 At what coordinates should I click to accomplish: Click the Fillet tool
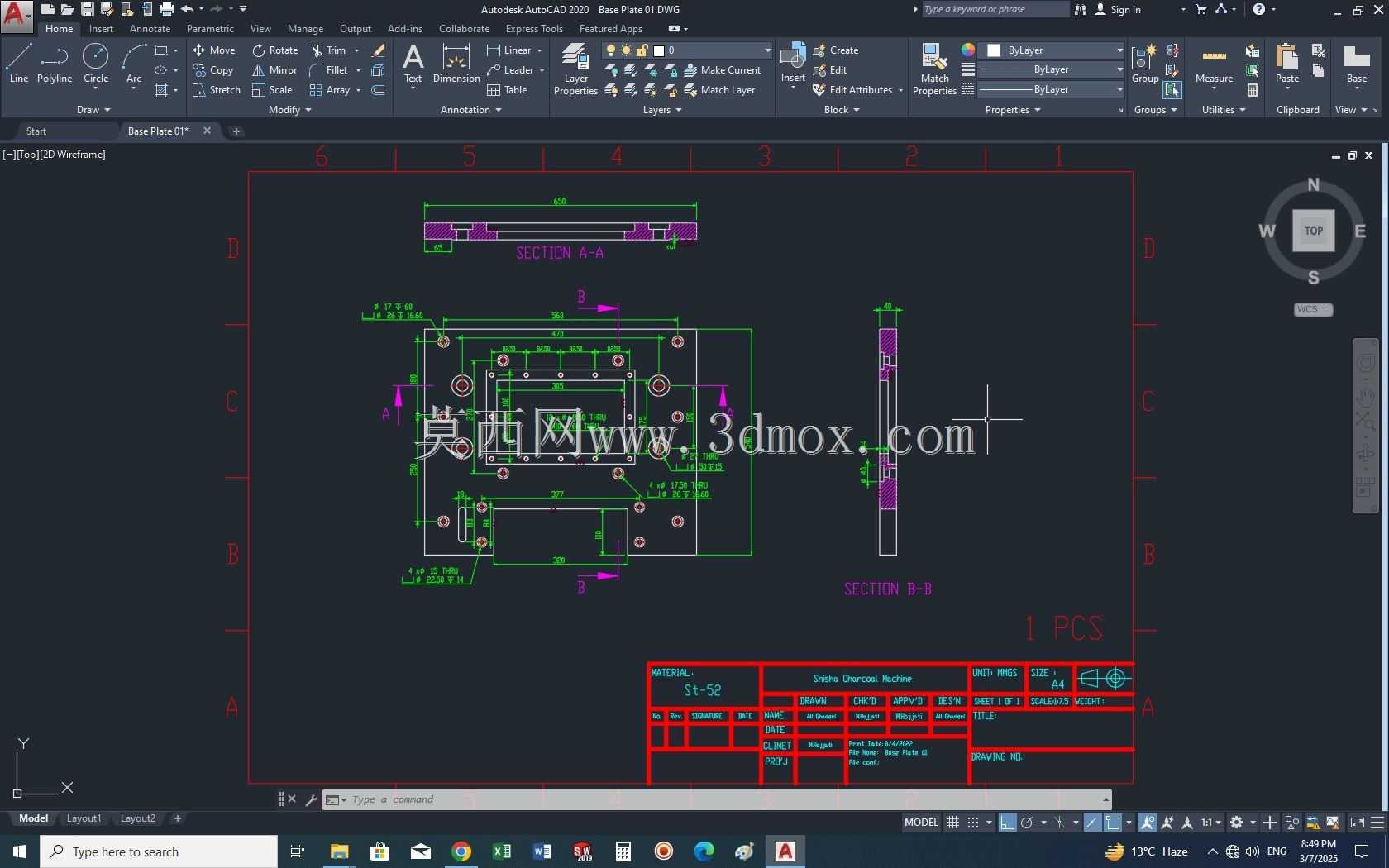click(329, 70)
